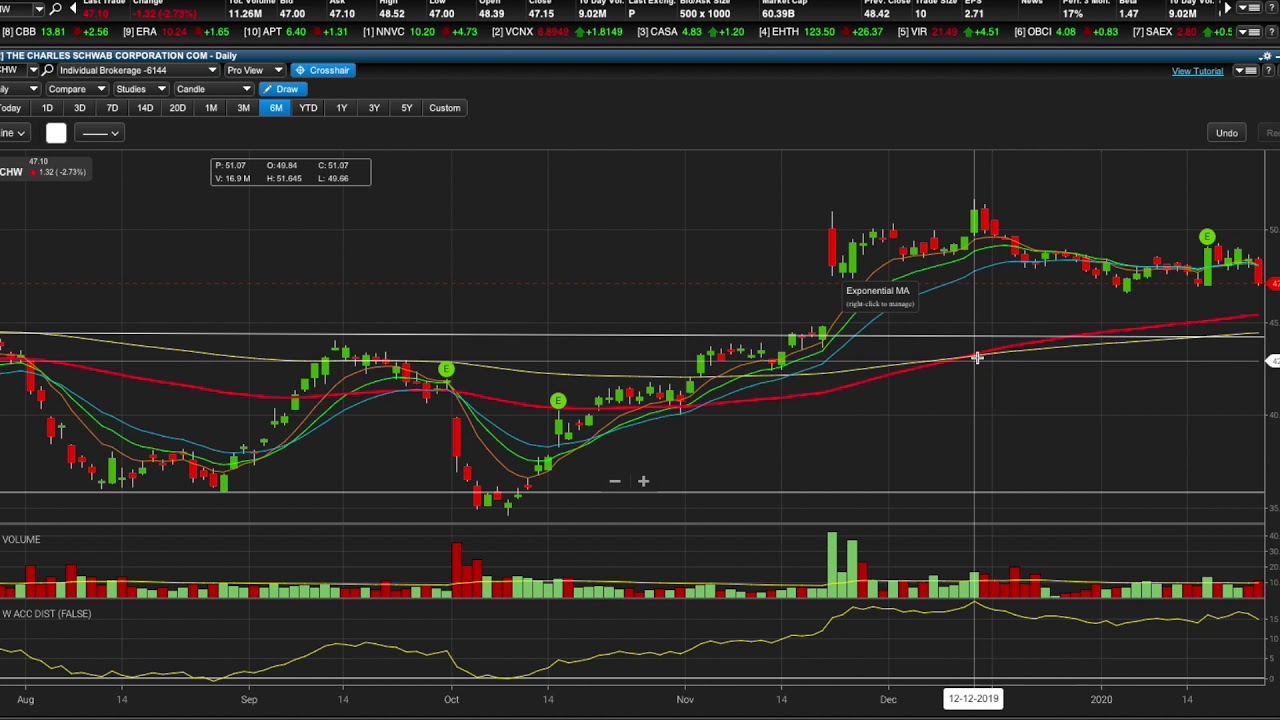Screen dimensions: 1280x720
Task: Click the chart symbol lookup magnifier
Action: coord(47,71)
